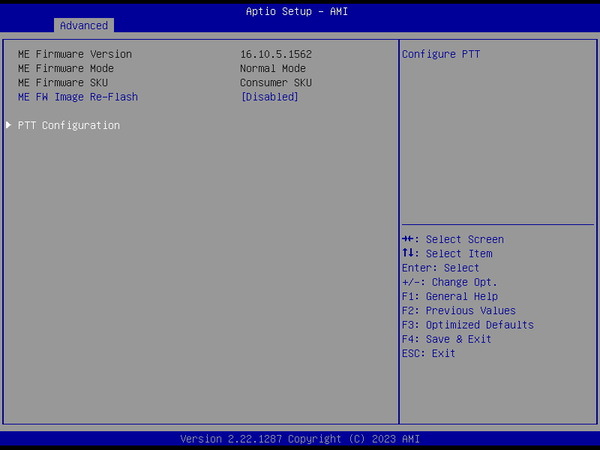Click the Normal Mode value
The image size is (600, 450).
pyautogui.click(x=273, y=68)
